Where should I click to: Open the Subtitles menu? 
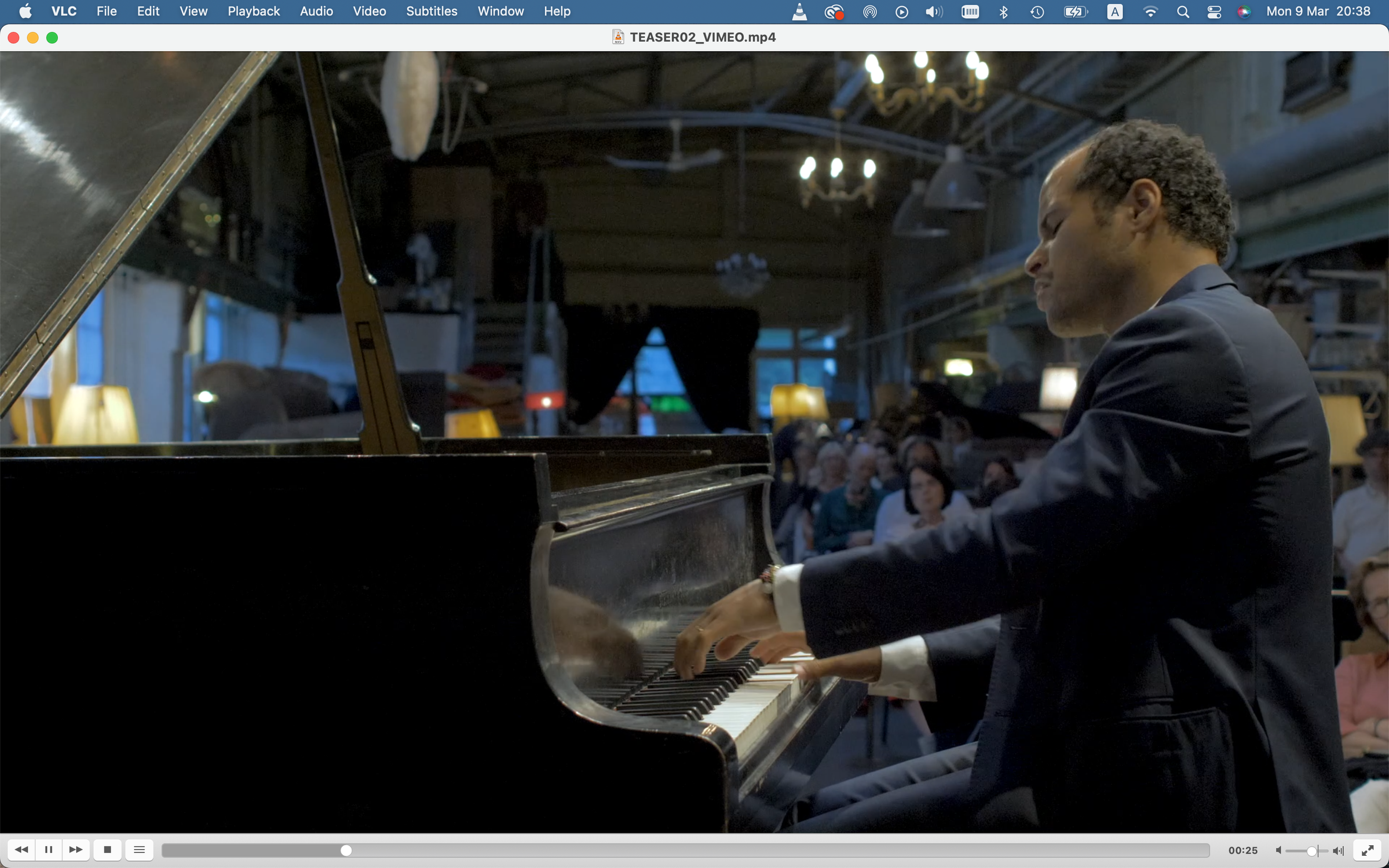pyautogui.click(x=431, y=12)
